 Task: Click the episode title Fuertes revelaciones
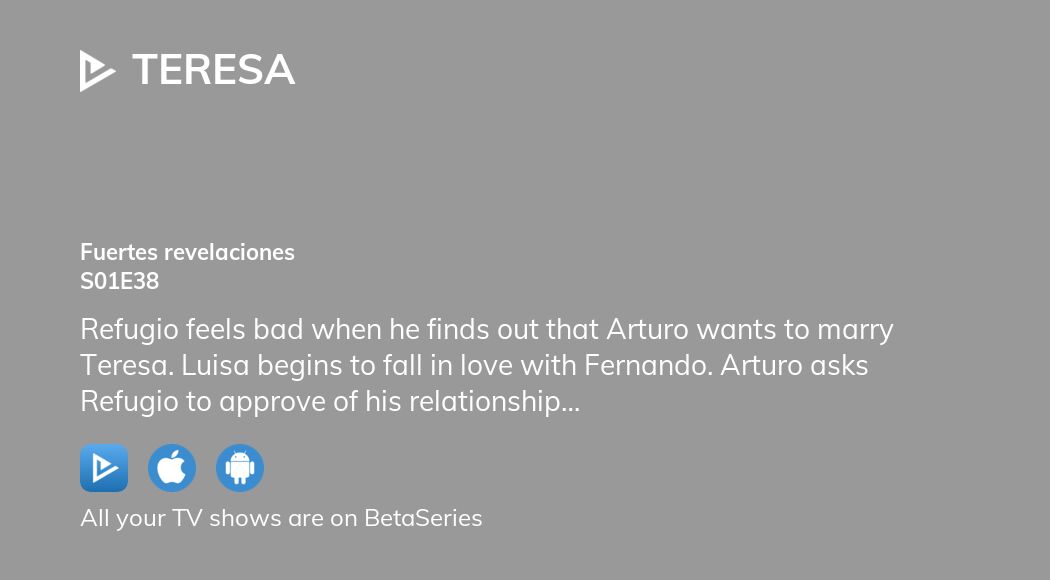tap(187, 252)
